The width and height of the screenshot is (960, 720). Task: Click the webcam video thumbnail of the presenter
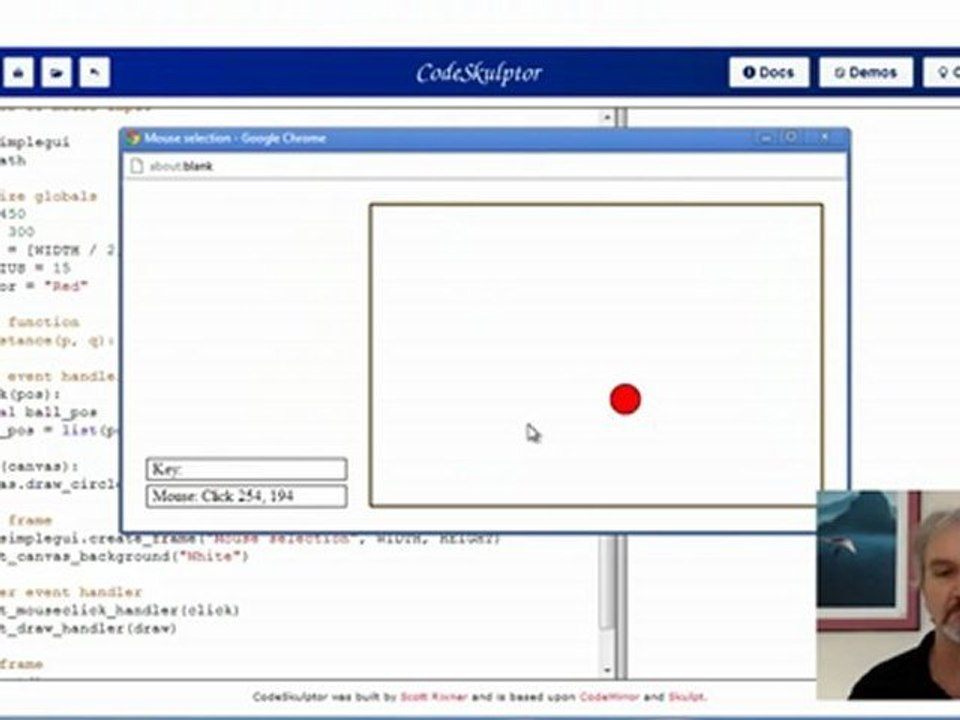pos(888,595)
